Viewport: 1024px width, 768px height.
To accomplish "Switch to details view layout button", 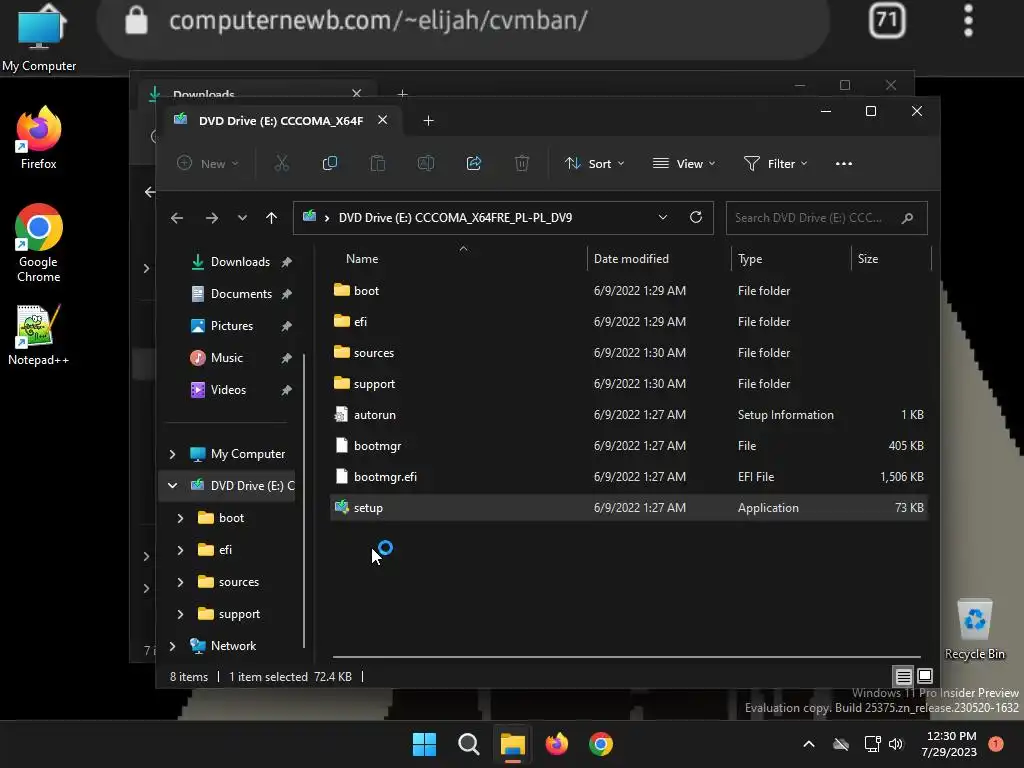I will coord(904,676).
